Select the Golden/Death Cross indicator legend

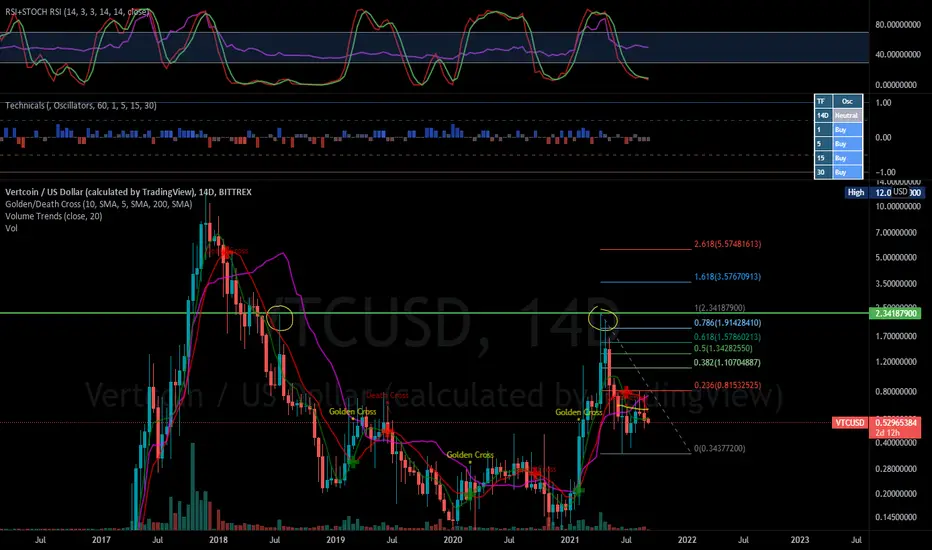click(99, 204)
